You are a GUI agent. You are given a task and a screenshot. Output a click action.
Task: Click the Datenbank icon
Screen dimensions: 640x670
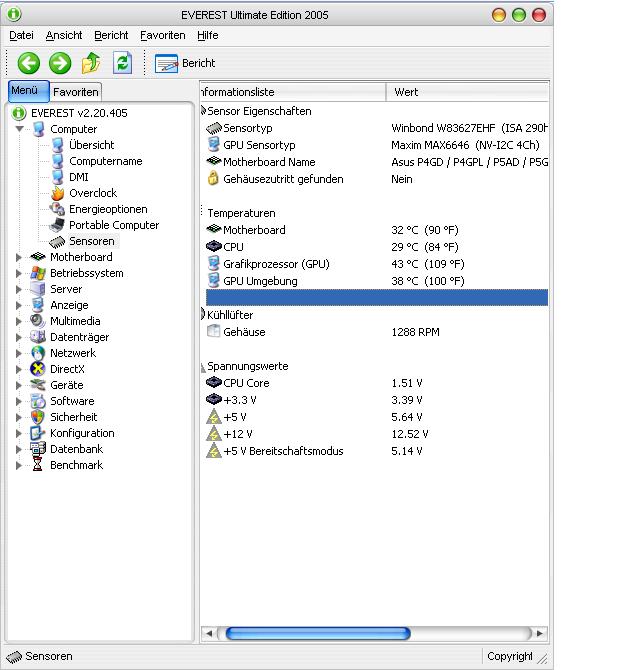pos(38,449)
